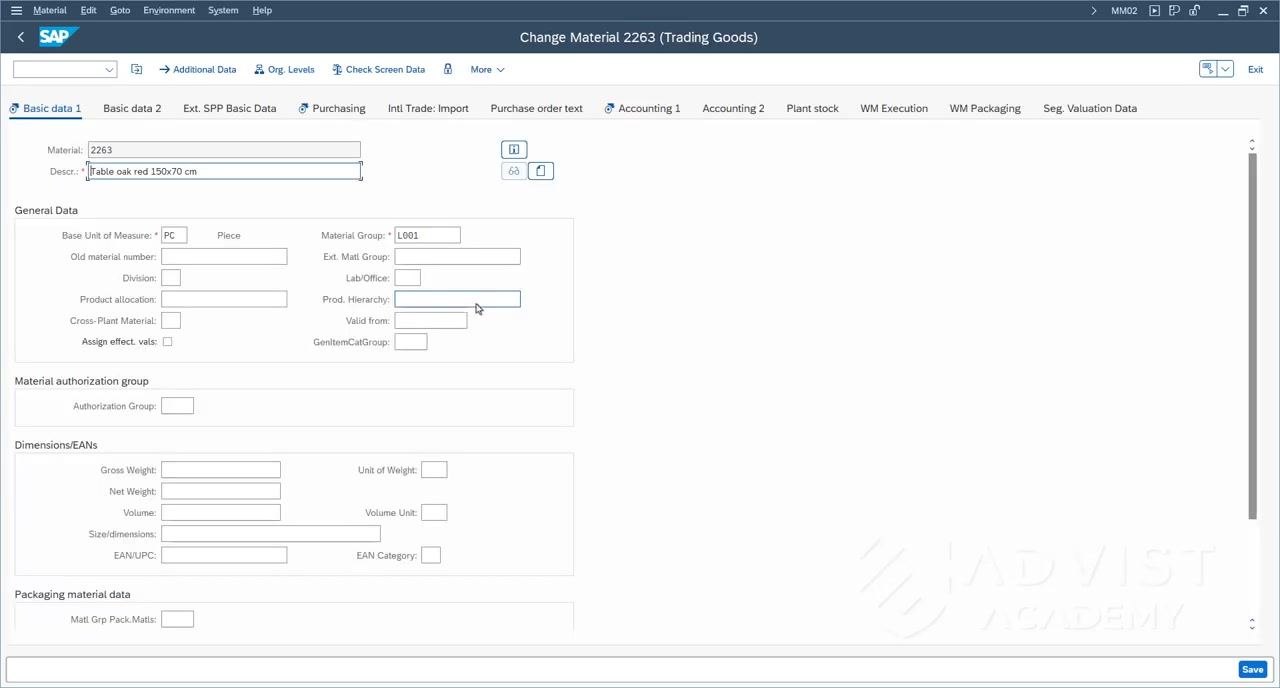
Task: Click the document icon beside the description field
Action: 540,171
